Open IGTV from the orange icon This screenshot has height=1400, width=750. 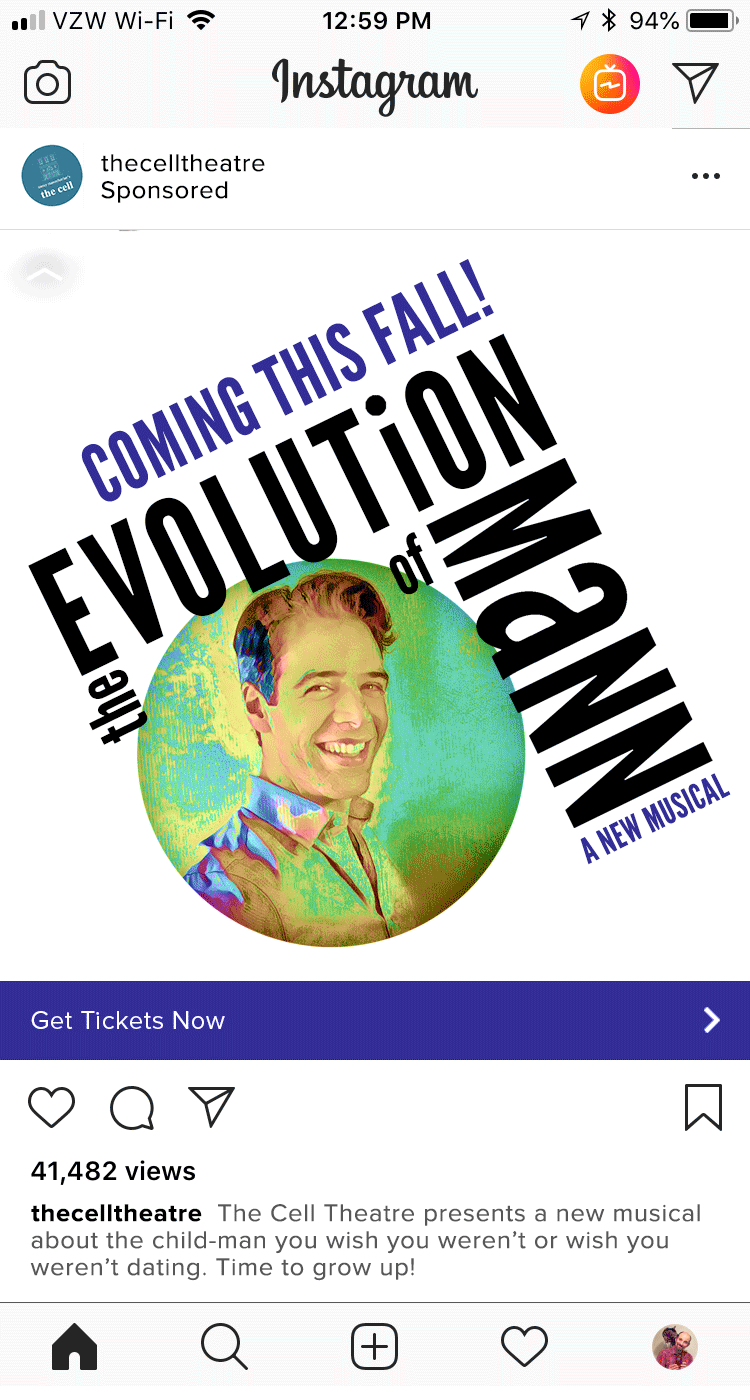[610, 85]
